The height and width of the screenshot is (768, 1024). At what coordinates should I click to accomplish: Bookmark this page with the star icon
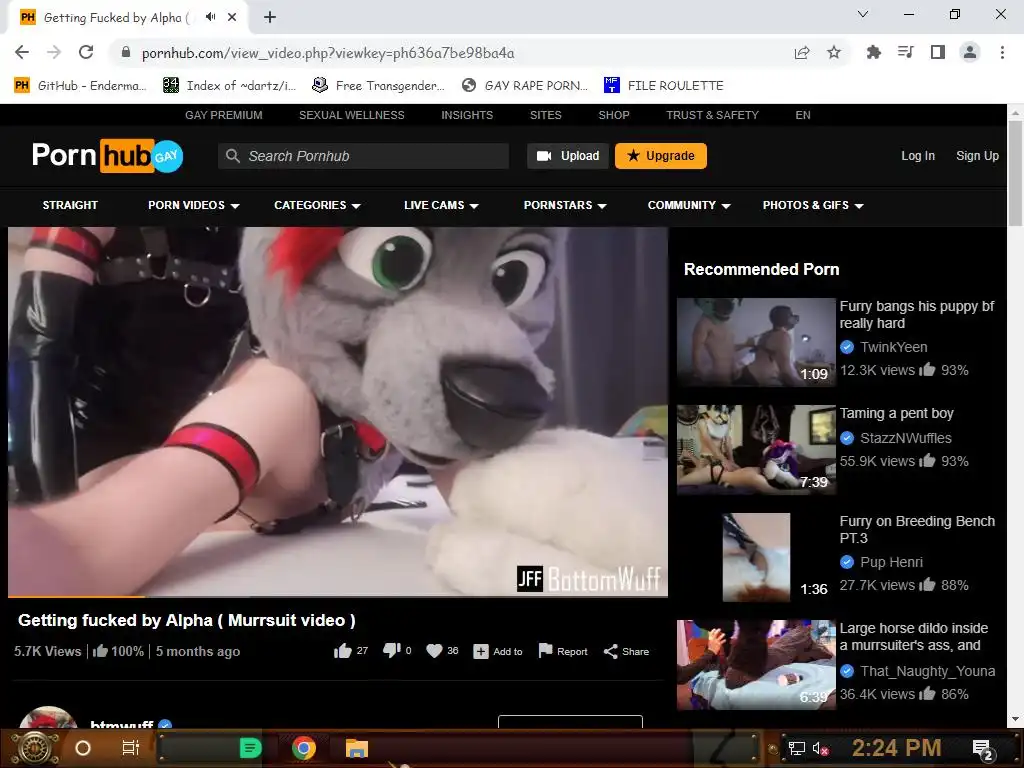tap(834, 52)
